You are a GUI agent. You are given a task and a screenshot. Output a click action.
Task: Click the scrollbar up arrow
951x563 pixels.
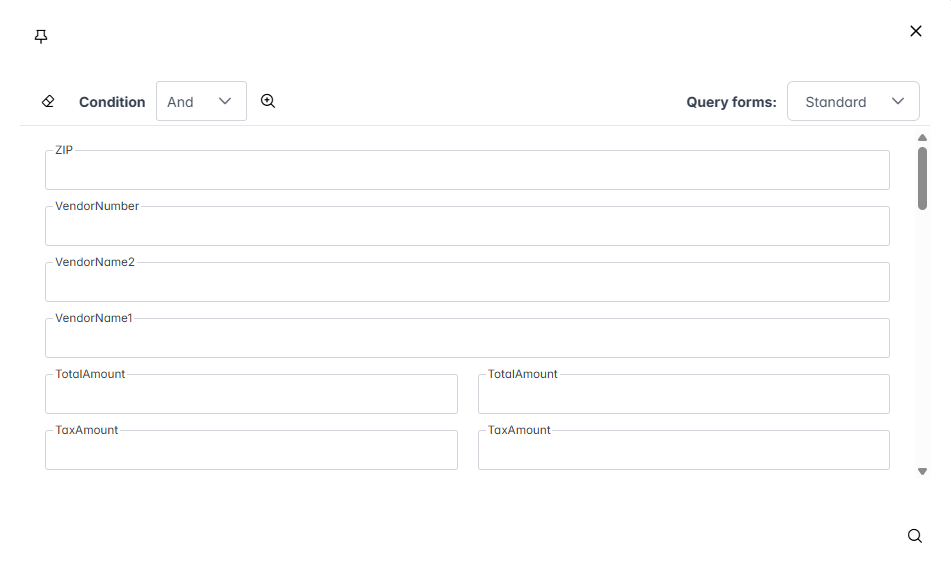click(922, 138)
